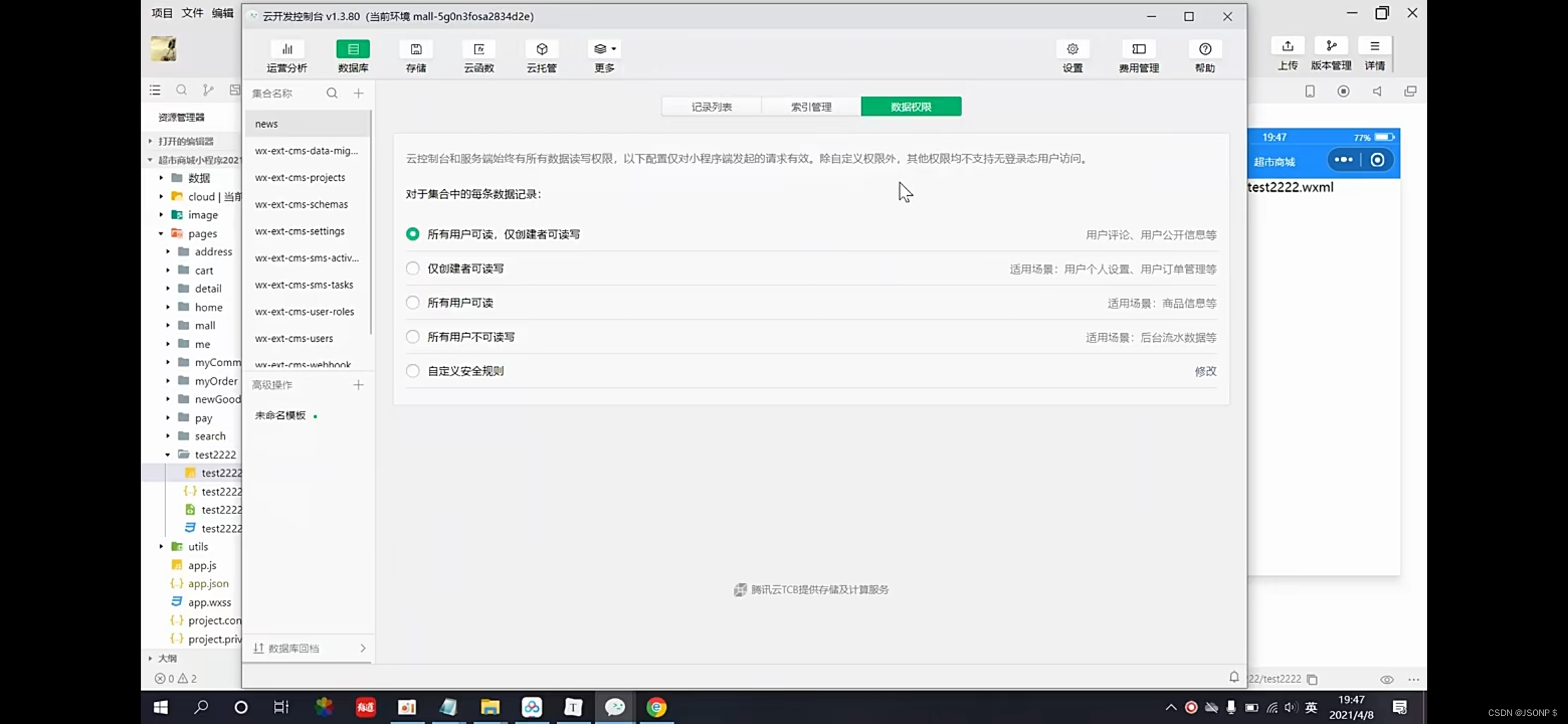Image resolution: width=1568 pixels, height=724 pixels.
Task: Open the 费用管理 billing icon
Action: click(1138, 56)
